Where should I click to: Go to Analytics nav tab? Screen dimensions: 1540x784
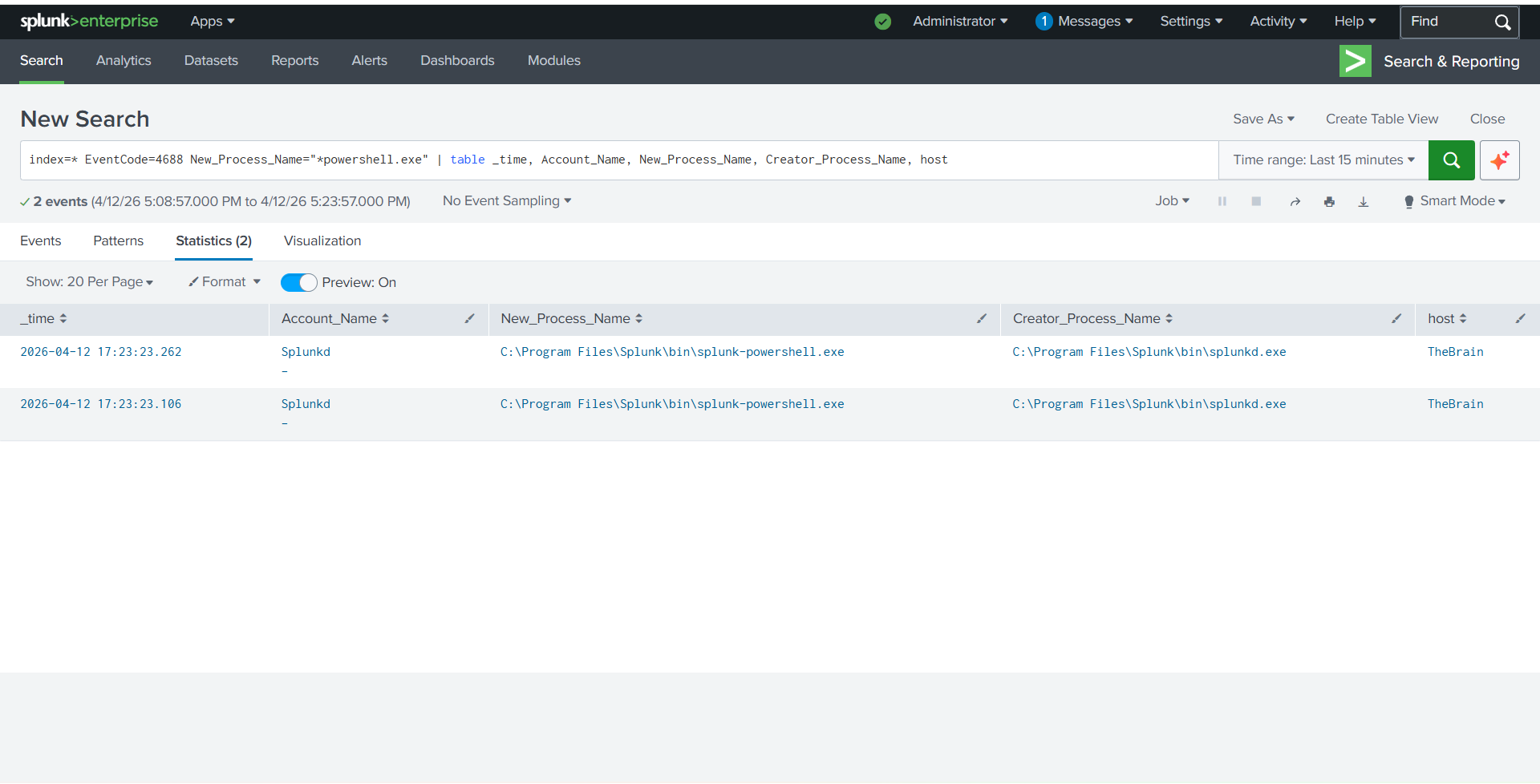(124, 61)
